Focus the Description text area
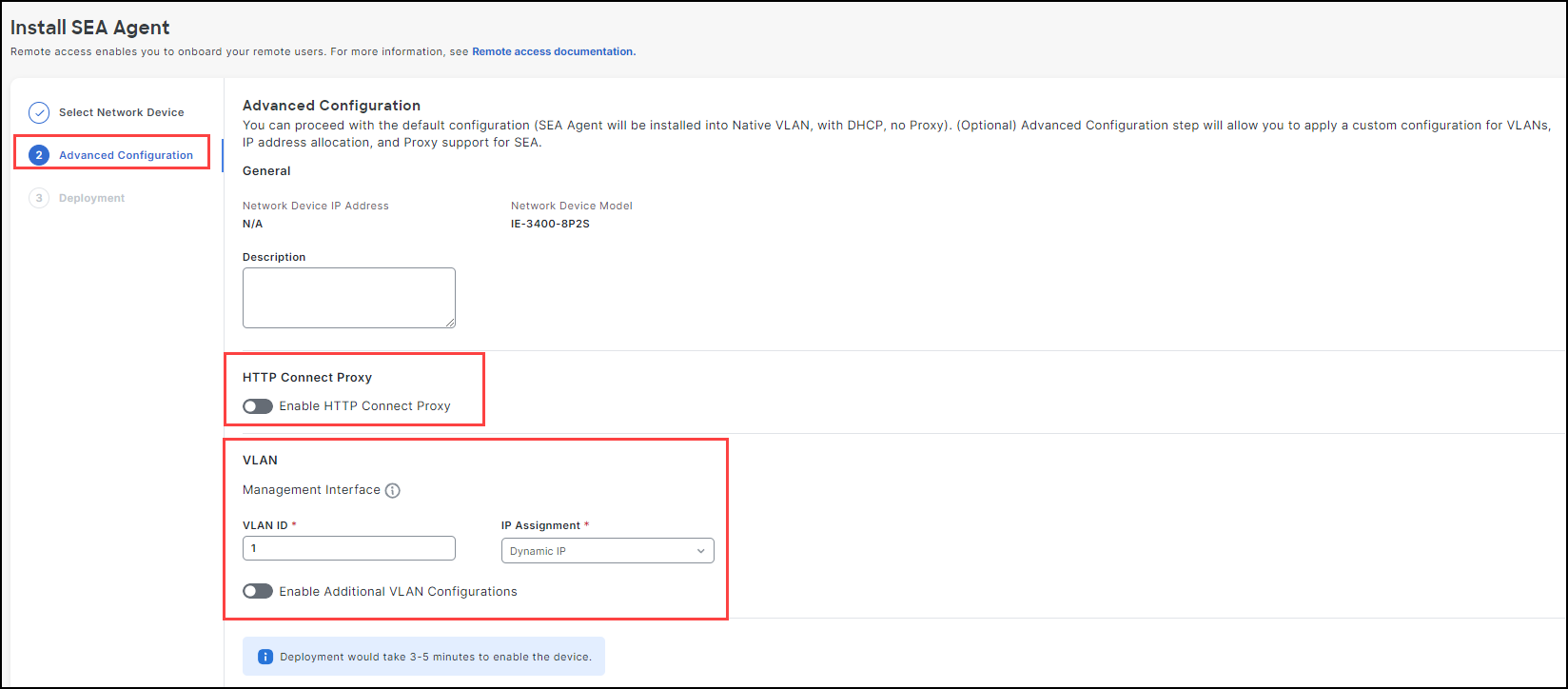1568x689 pixels. pyautogui.click(x=348, y=298)
